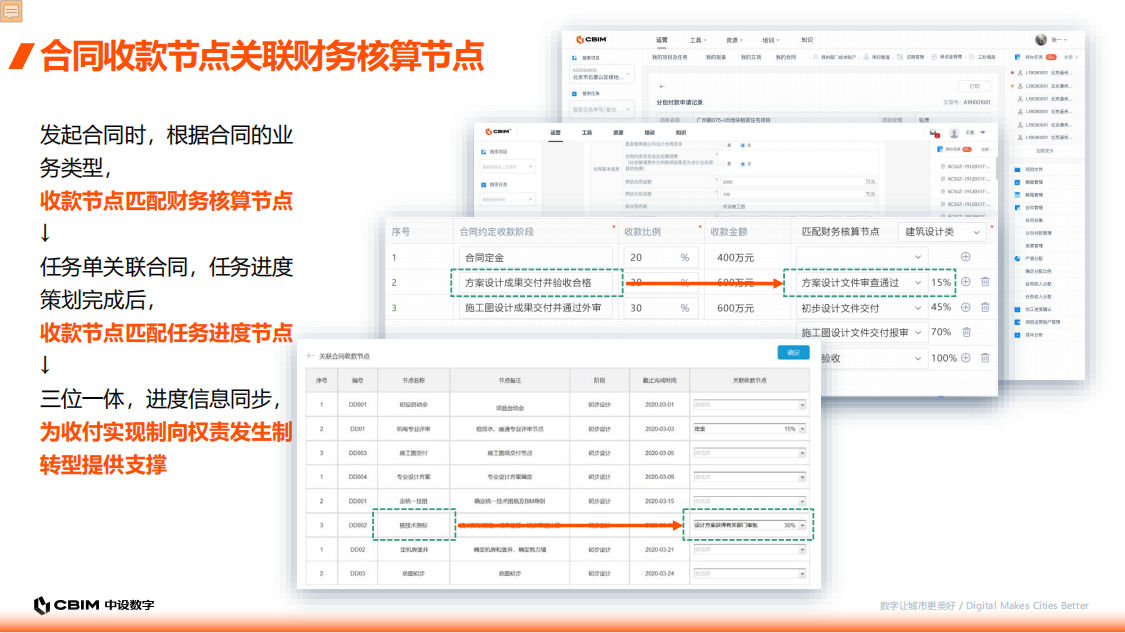Click 全部 beside 待办任务 in the back window
The width and height of the screenshot is (1125, 633).
click(1069, 57)
